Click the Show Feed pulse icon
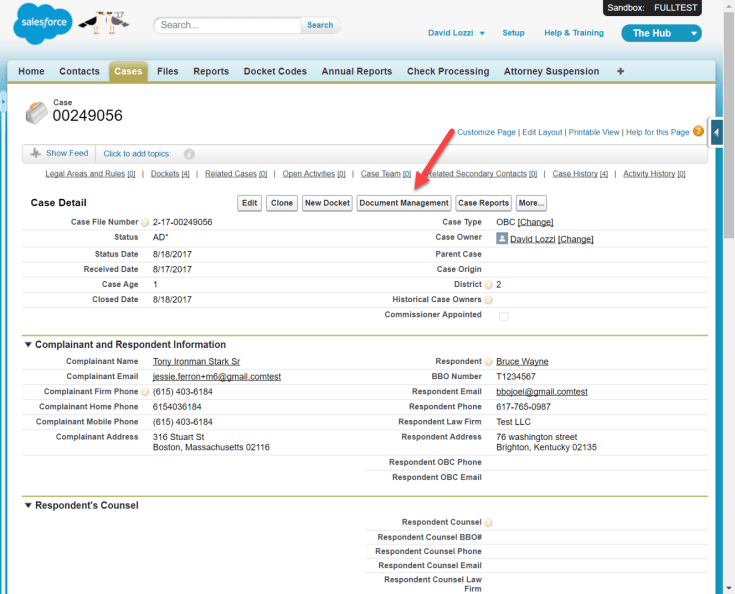The height and width of the screenshot is (594, 735). tap(36, 153)
